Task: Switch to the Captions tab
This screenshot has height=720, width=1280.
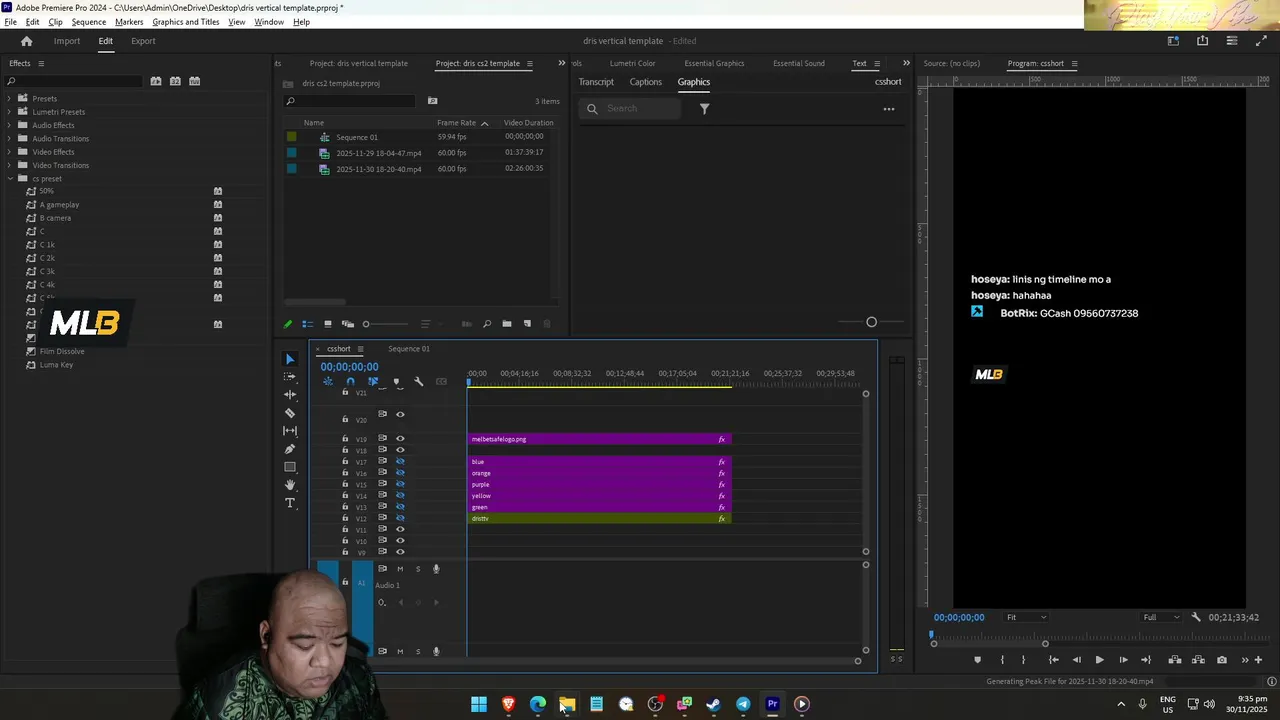Action: pyautogui.click(x=645, y=82)
